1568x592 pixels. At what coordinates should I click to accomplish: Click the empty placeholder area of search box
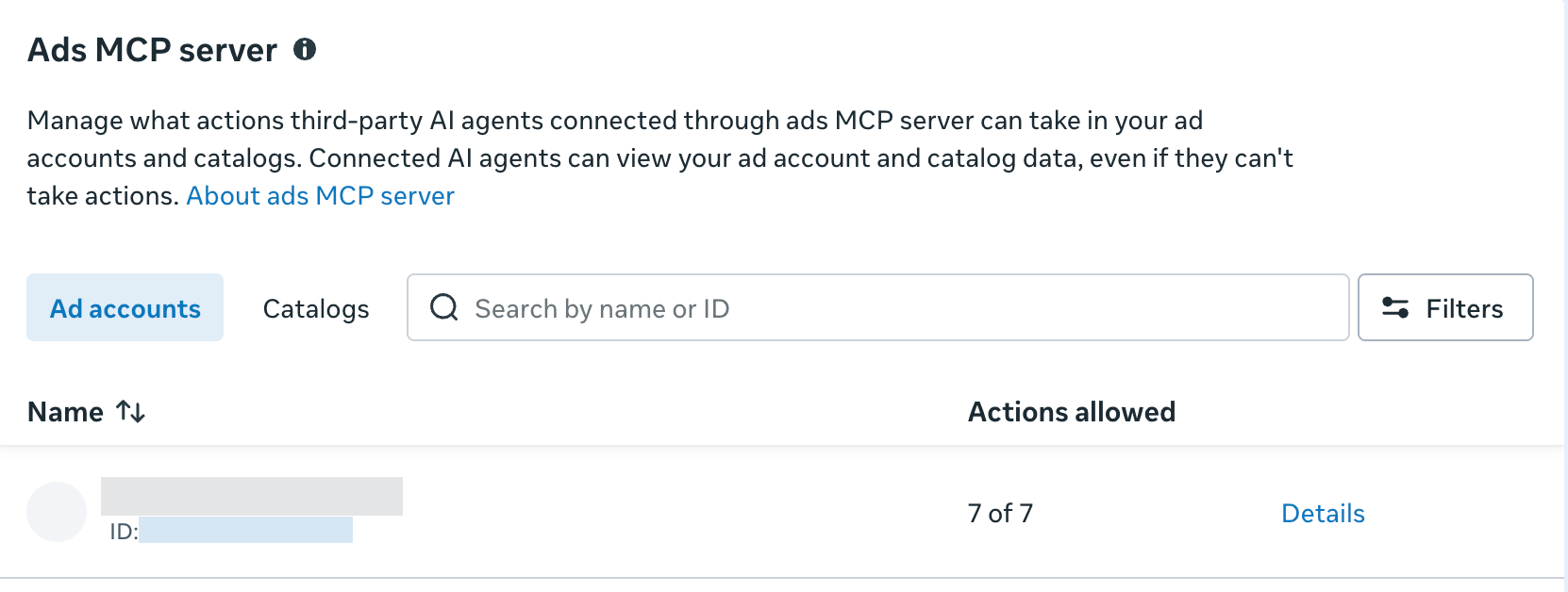pos(1038,307)
